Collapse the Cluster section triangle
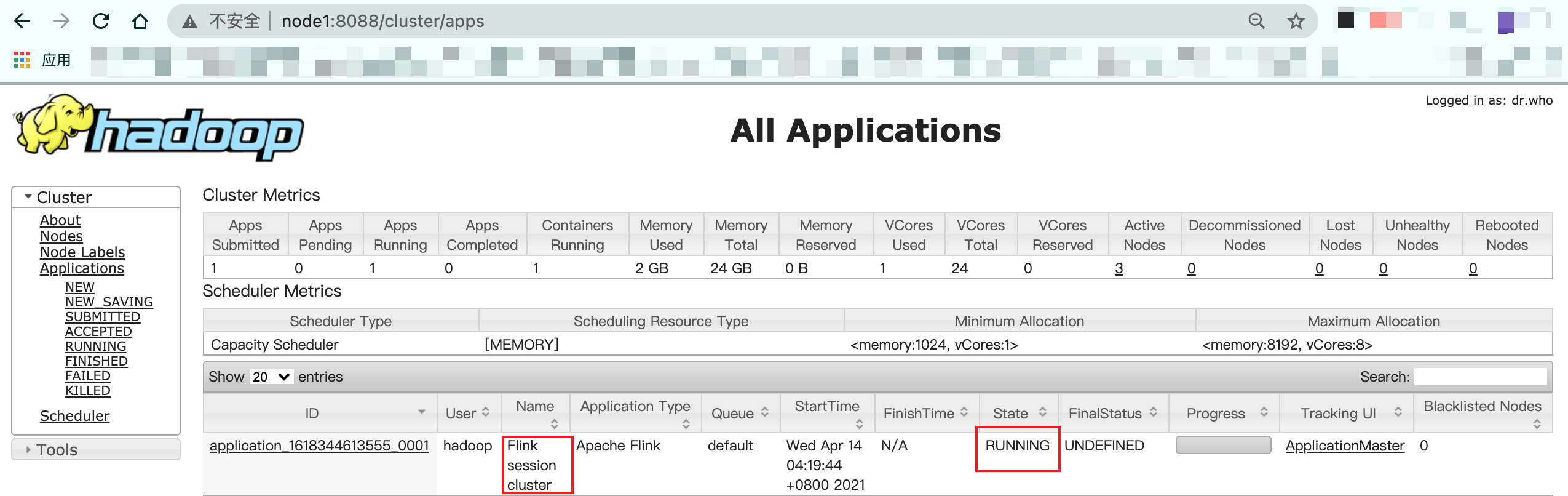This screenshot has height=496, width=1568. click(x=28, y=197)
